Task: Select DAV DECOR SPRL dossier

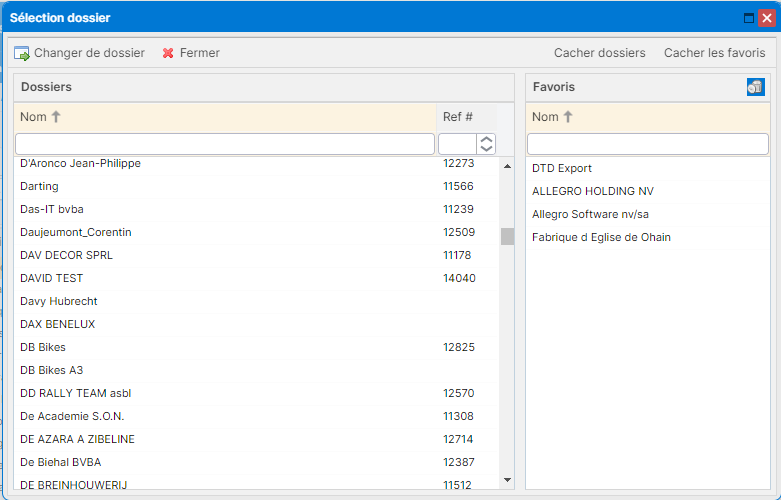Action: point(256,255)
